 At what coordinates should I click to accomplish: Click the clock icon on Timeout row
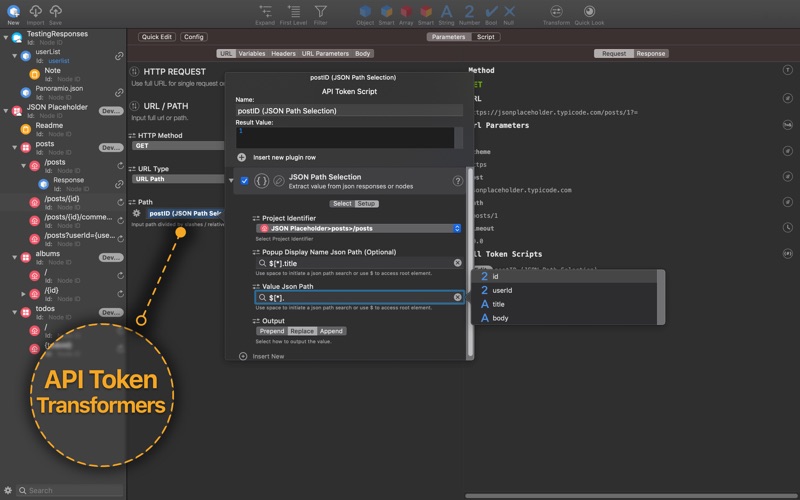coord(788,228)
